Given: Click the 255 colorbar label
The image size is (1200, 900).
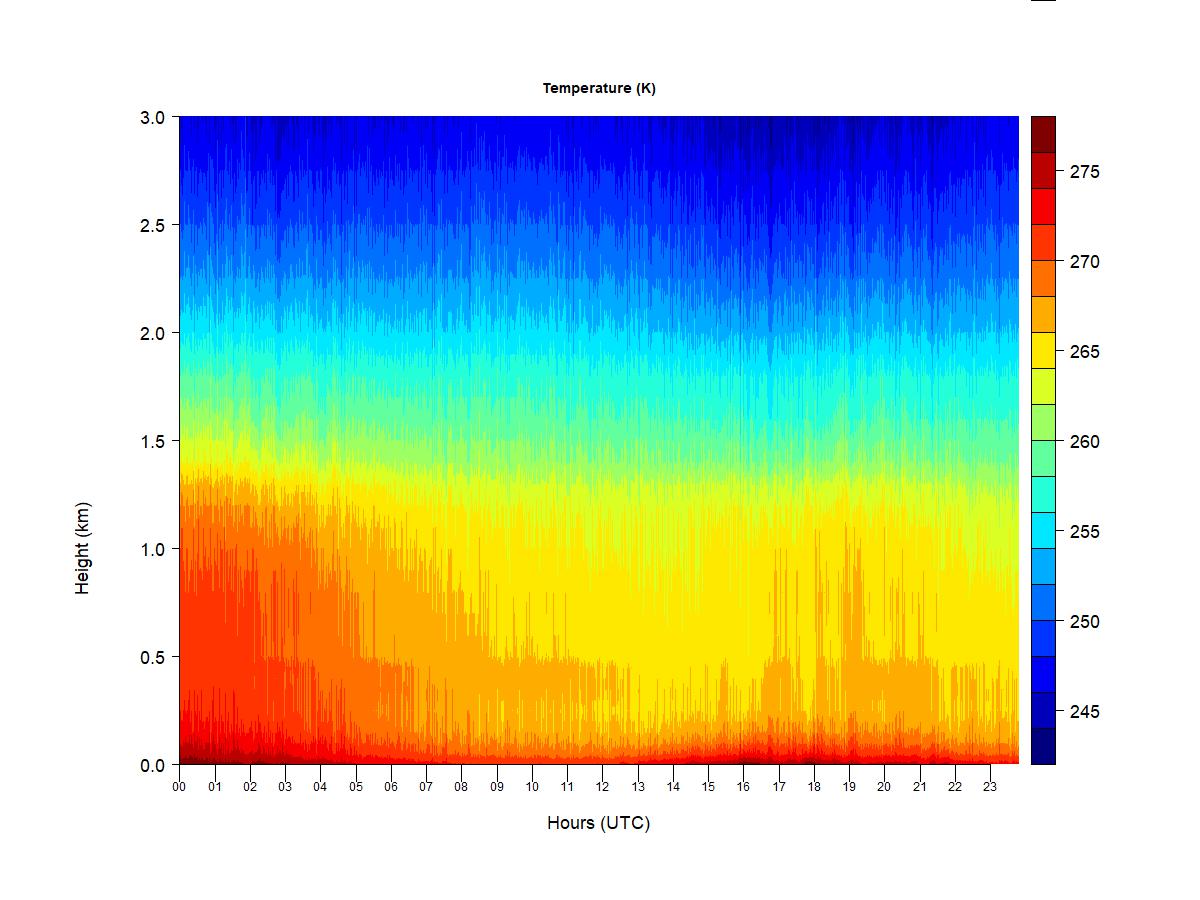Looking at the screenshot, I should click(1084, 532).
